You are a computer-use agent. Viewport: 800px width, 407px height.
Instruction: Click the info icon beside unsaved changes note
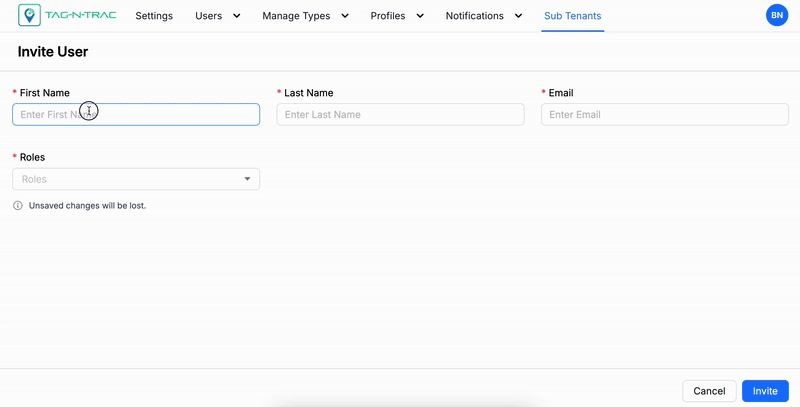(18, 206)
